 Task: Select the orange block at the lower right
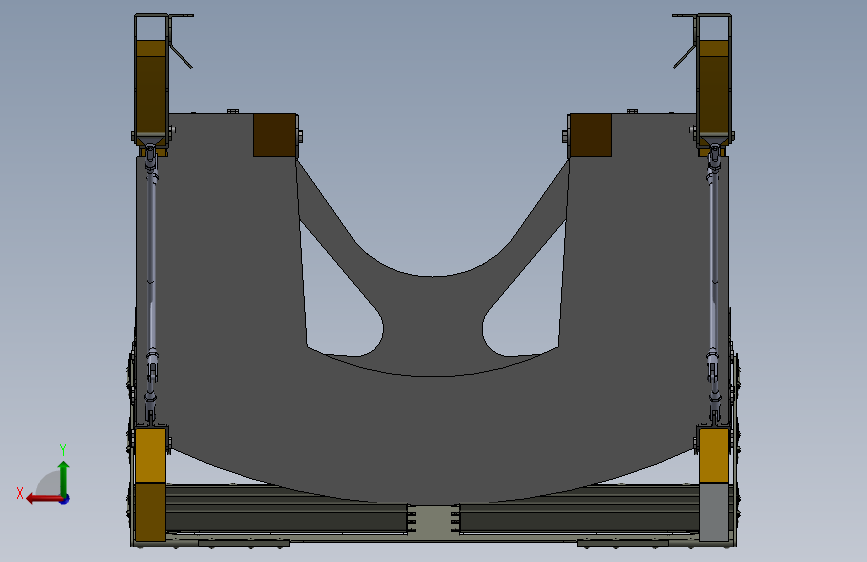(x=714, y=455)
